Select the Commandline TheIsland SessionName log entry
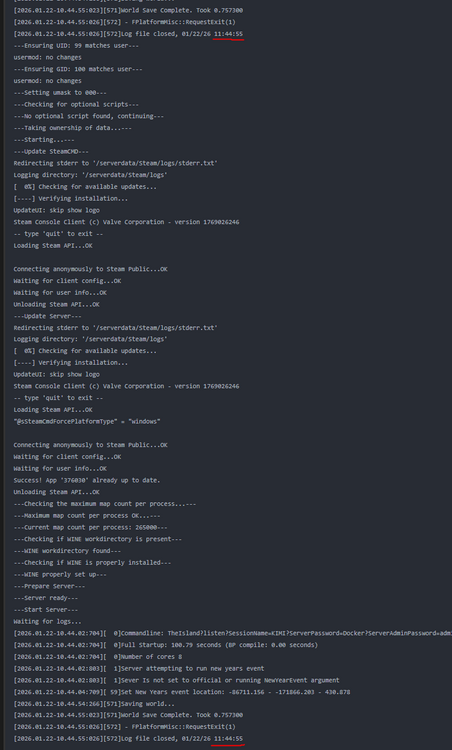Viewport: 452px width, 750px height. (232, 633)
